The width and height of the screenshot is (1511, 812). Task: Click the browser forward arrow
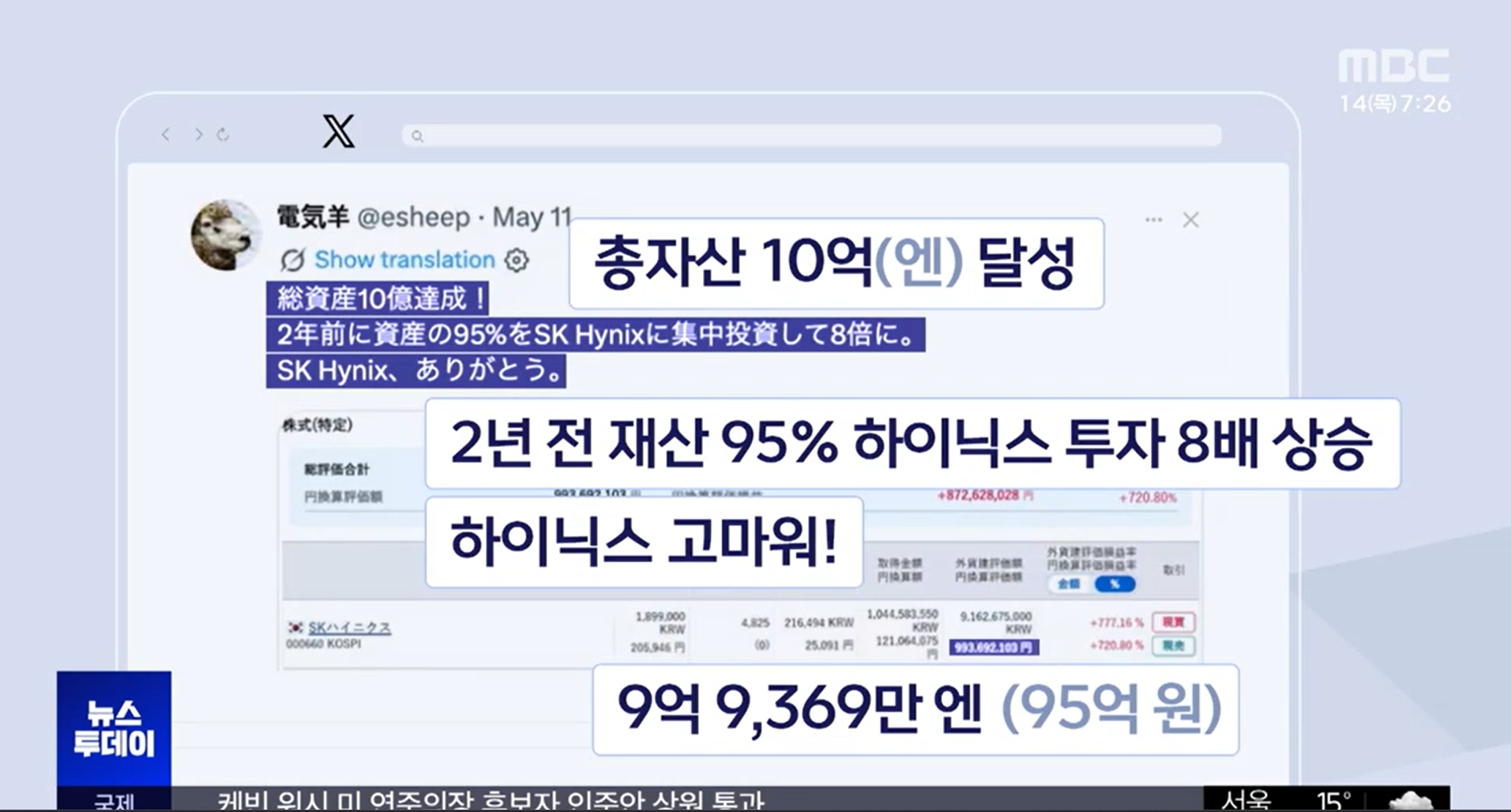[198, 135]
